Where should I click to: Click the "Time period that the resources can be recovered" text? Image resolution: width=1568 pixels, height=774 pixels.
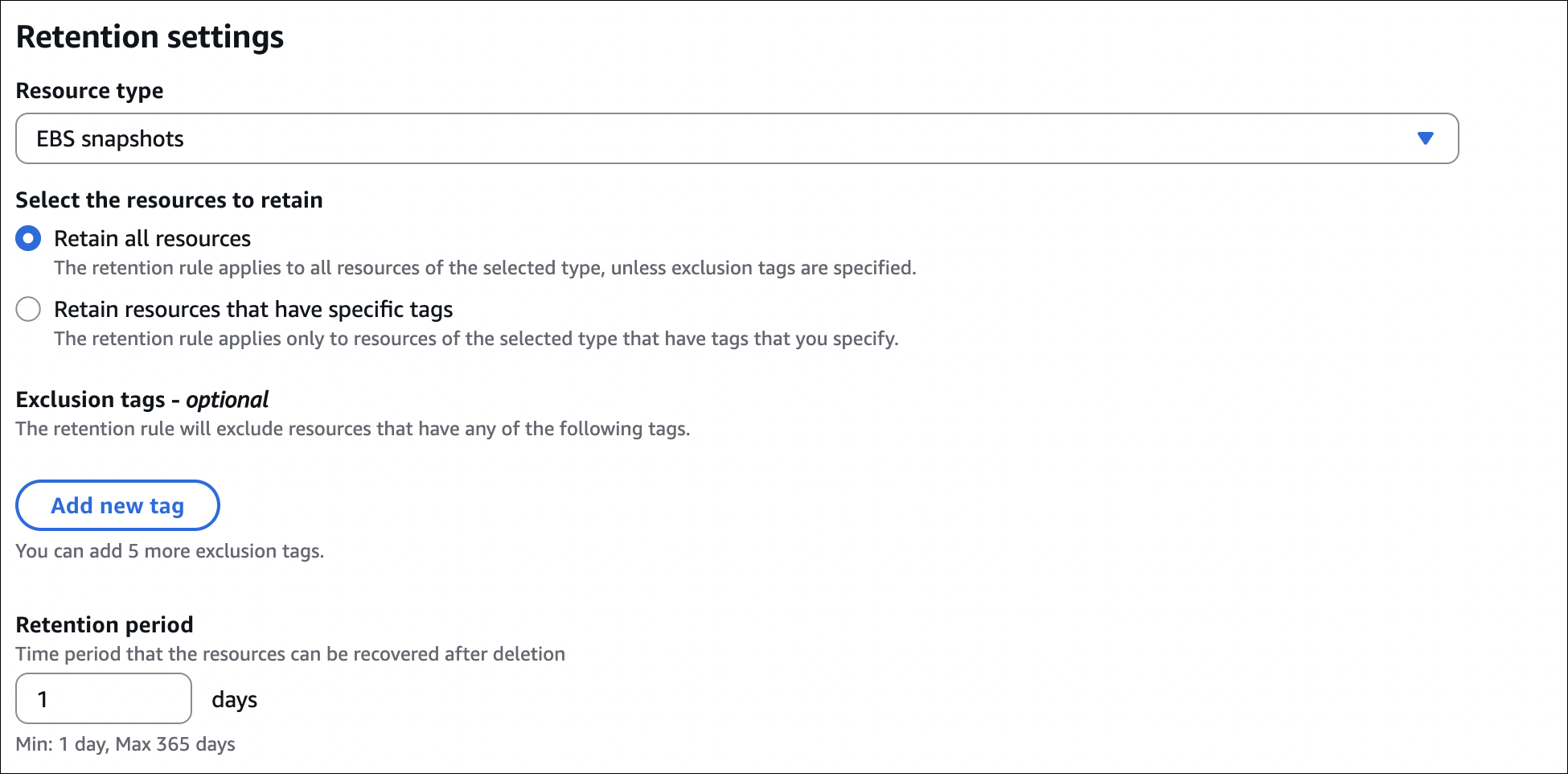pos(290,654)
